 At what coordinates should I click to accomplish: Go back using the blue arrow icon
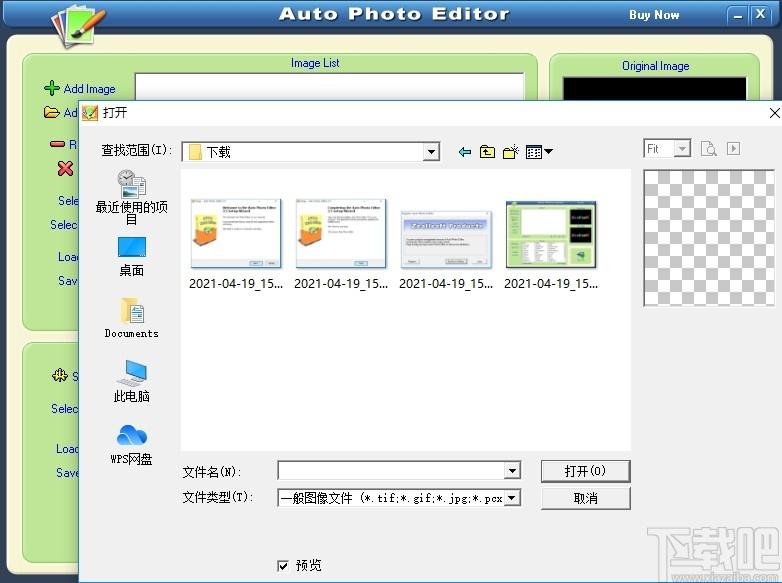tap(465, 152)
